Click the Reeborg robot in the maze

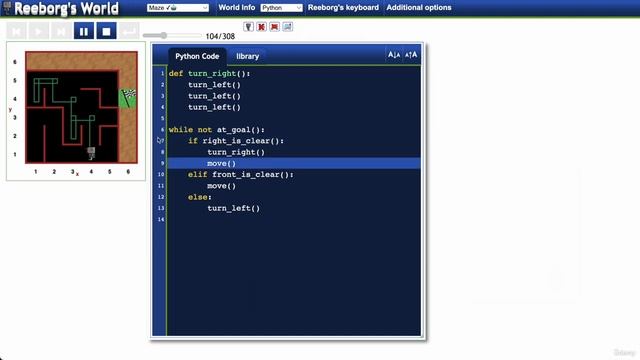91,153
